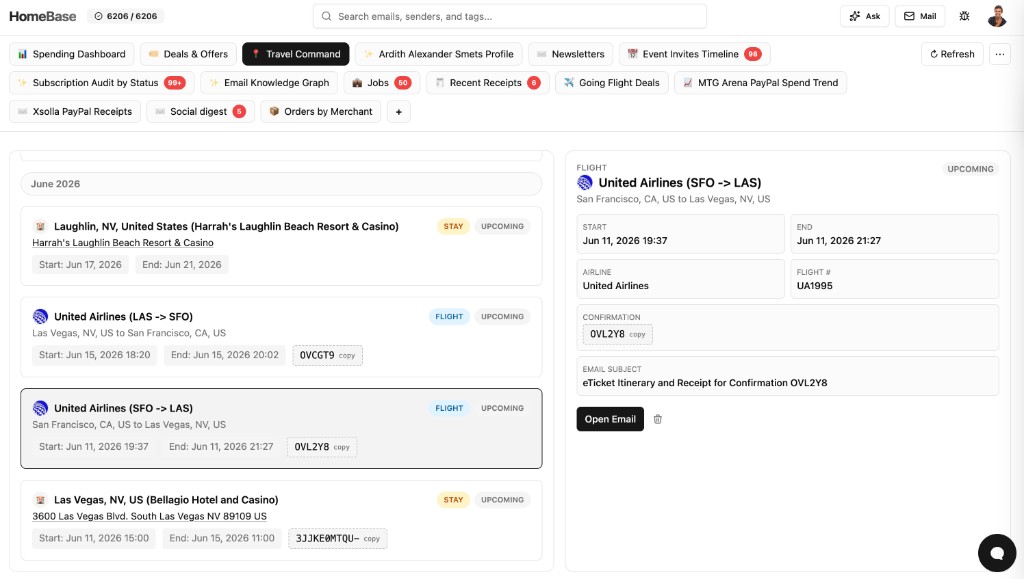
Task: Click the END Jun 11, 2026 21:27 field
Action: pos(894,234)
